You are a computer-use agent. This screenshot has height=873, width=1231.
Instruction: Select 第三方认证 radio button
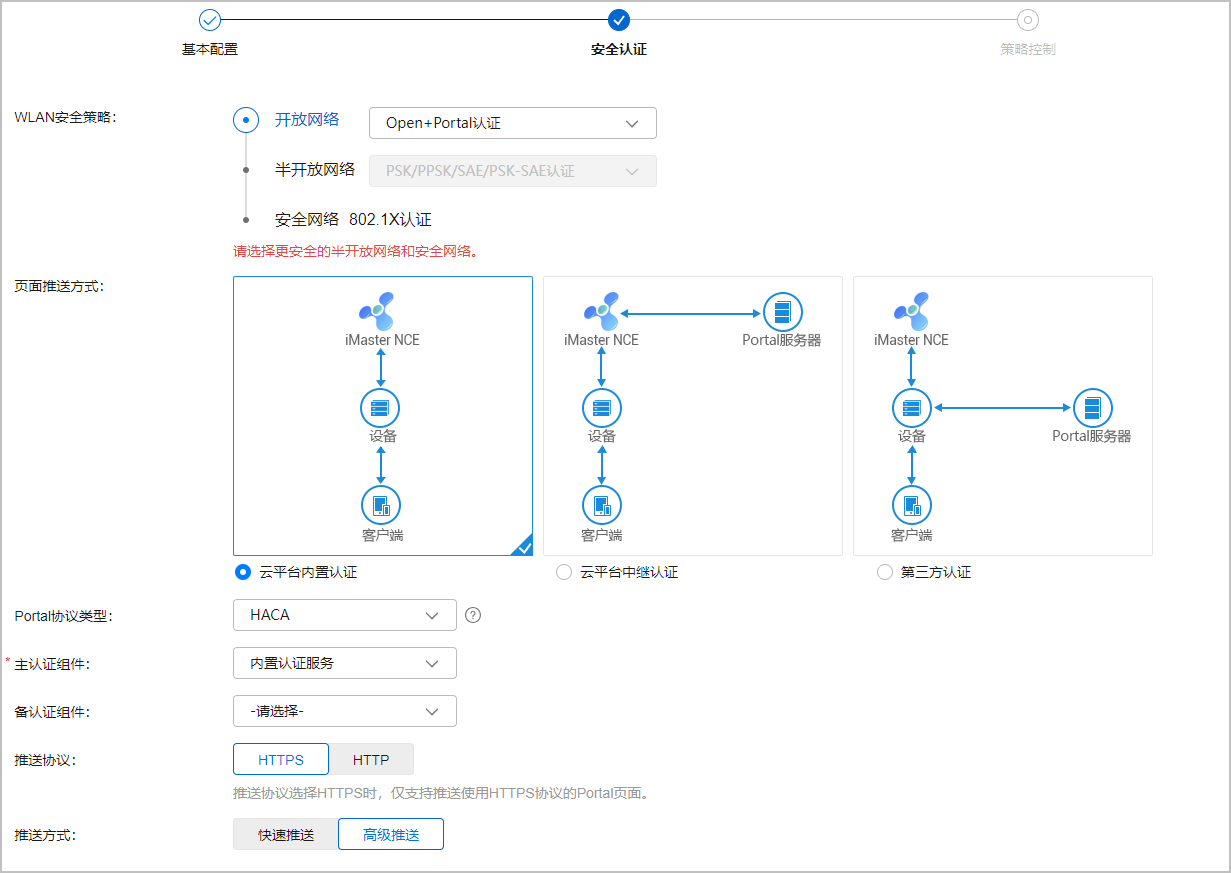(x=884, y=573)
